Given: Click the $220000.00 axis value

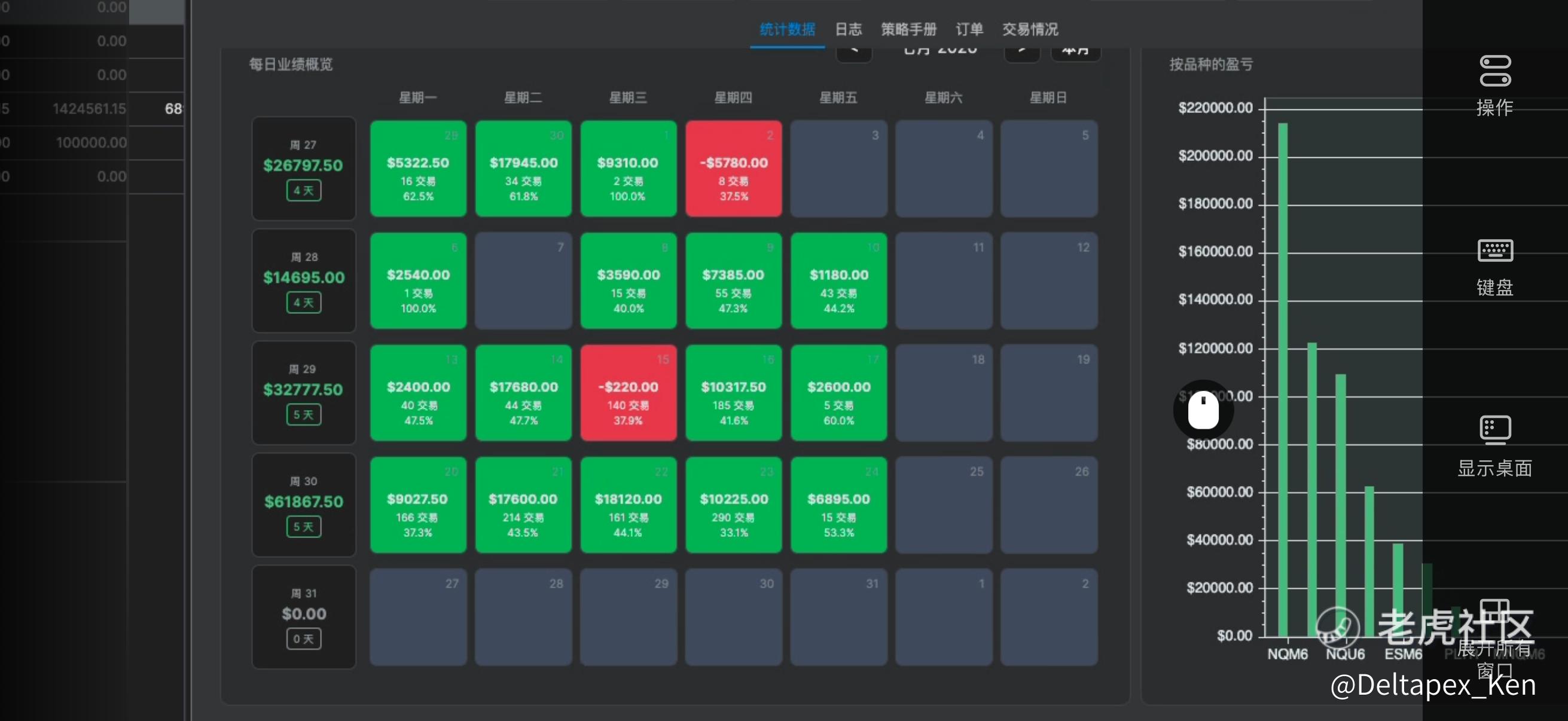Looking at the screenshot, I should [1216, 108].
